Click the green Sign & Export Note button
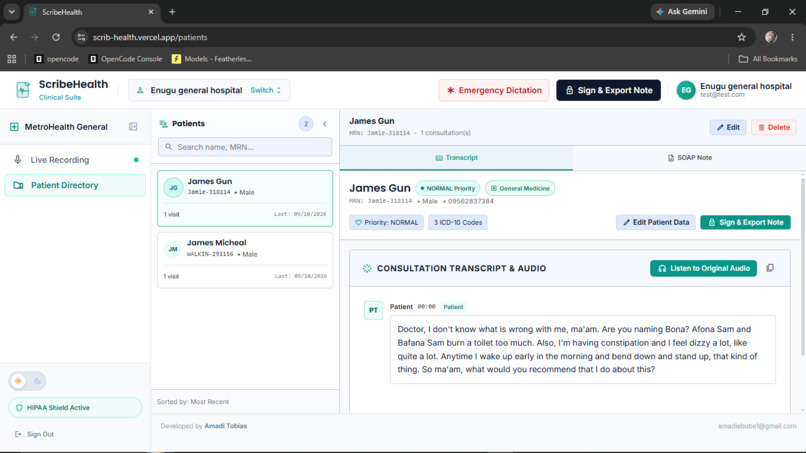Screen dimensions: 806x453 pyautogui.click(x=745, y=223)
